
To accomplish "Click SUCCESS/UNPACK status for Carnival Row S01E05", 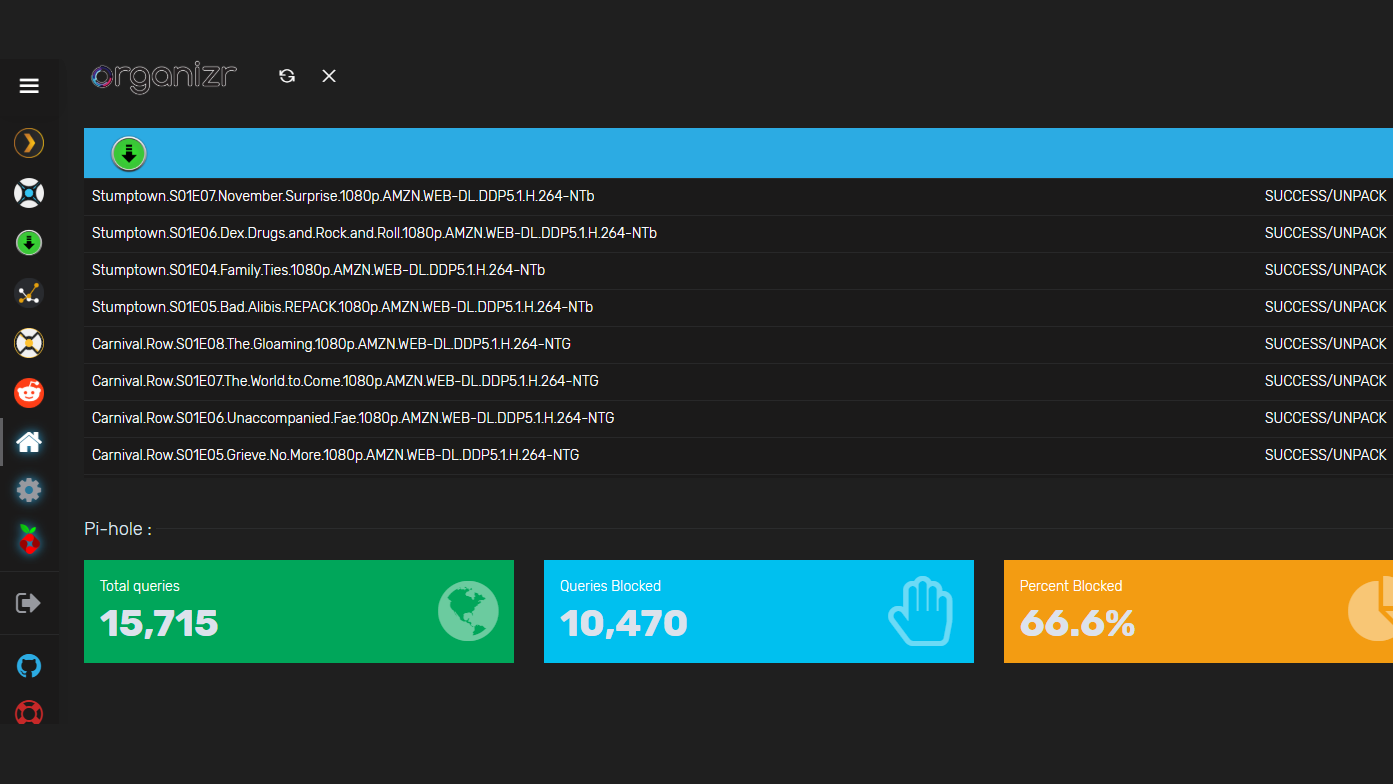I will point(1325,455).
